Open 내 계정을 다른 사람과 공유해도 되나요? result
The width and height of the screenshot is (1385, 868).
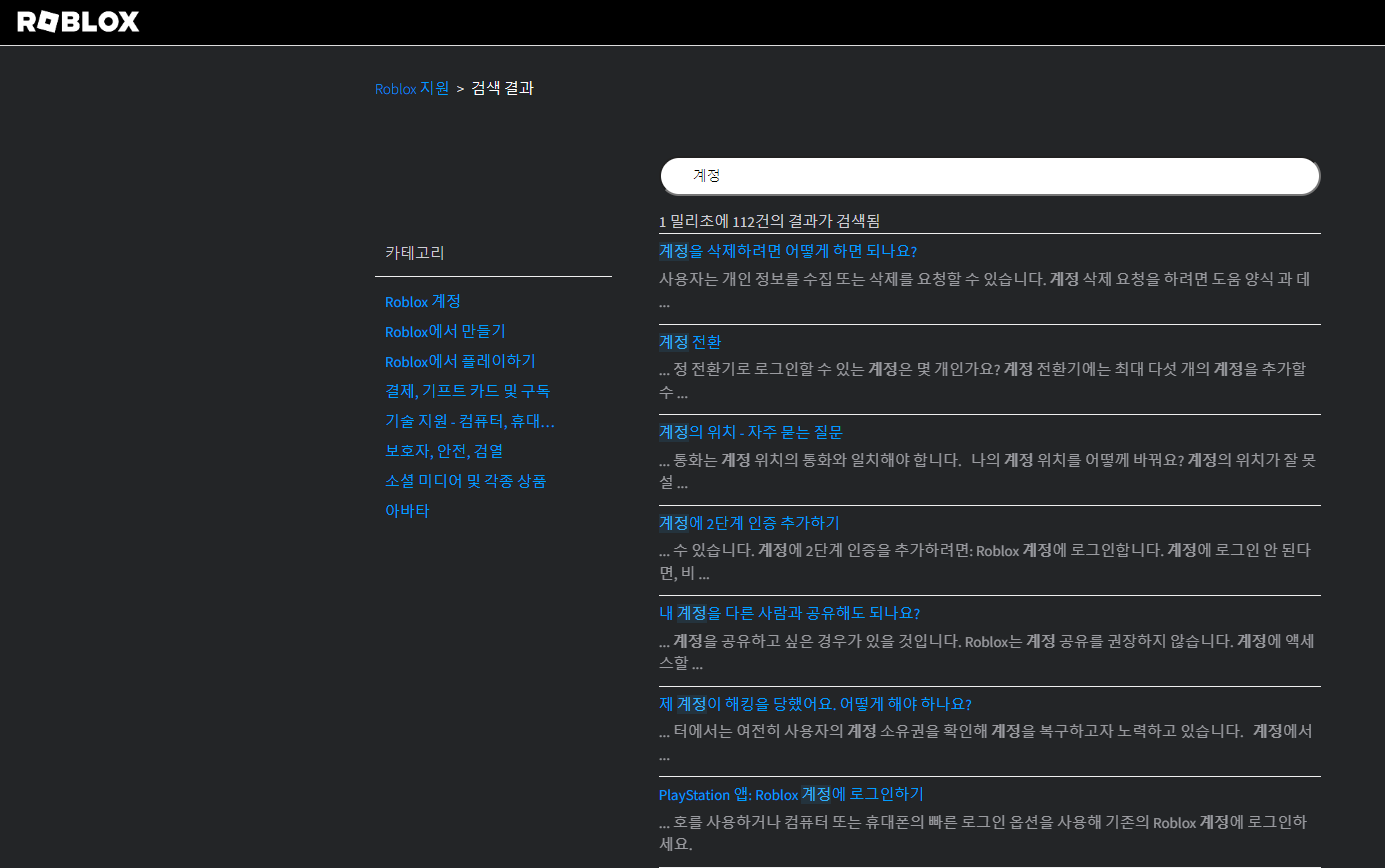click(789, 613)
